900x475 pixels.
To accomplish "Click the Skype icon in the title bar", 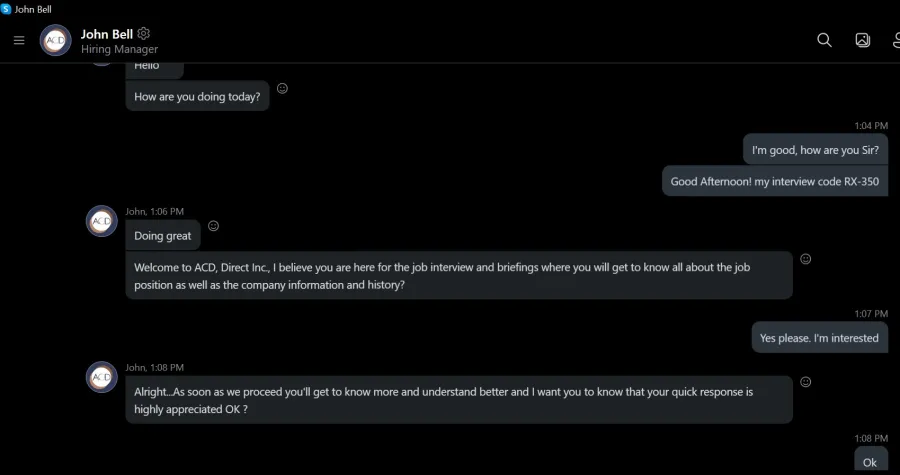I will pyautogui.click(x=6, y=9).
